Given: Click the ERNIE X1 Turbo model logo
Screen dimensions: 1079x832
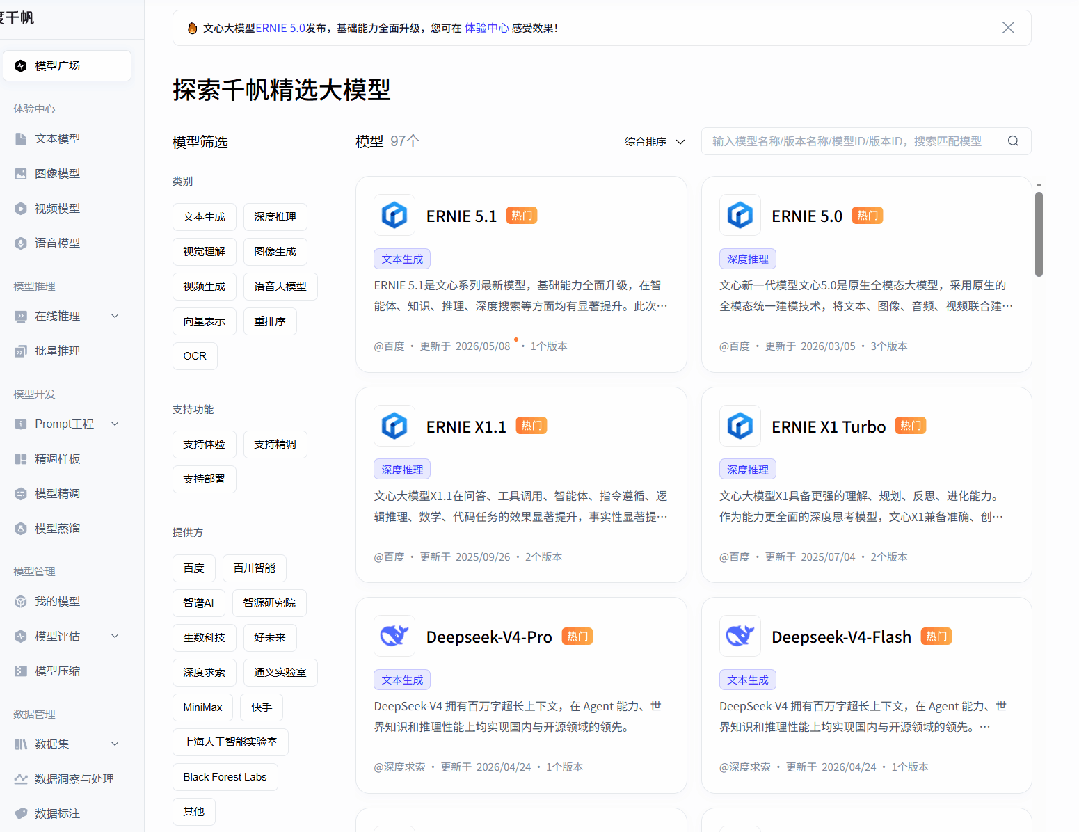Looking at the screenshot, I should click(740, 426).
